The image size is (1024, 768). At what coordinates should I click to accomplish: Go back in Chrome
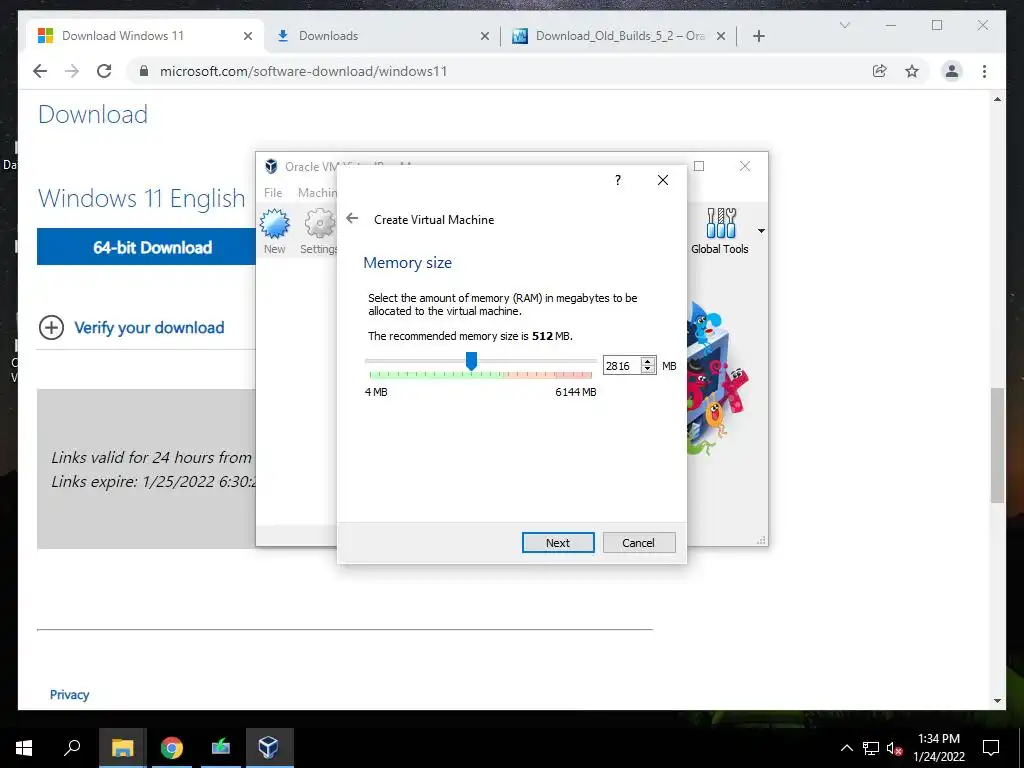tap(40, 71)
